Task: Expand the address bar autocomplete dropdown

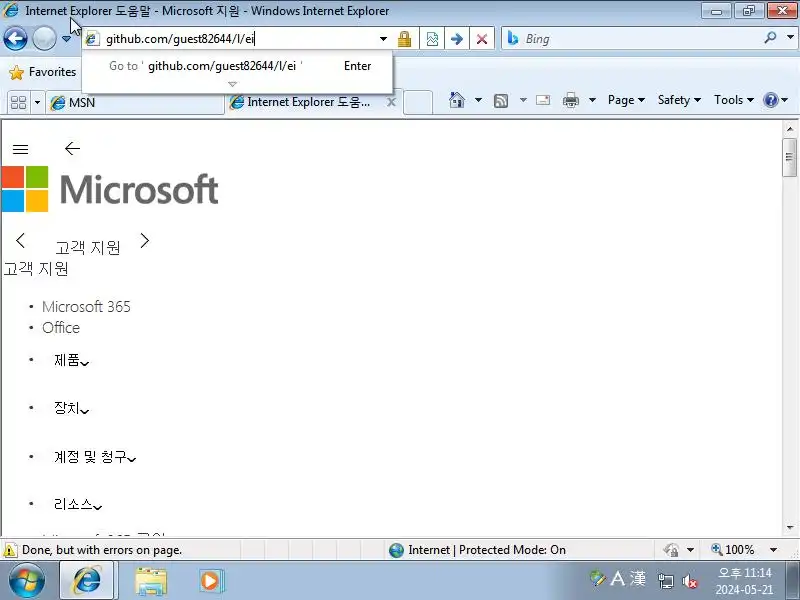Action: (383, 39)
